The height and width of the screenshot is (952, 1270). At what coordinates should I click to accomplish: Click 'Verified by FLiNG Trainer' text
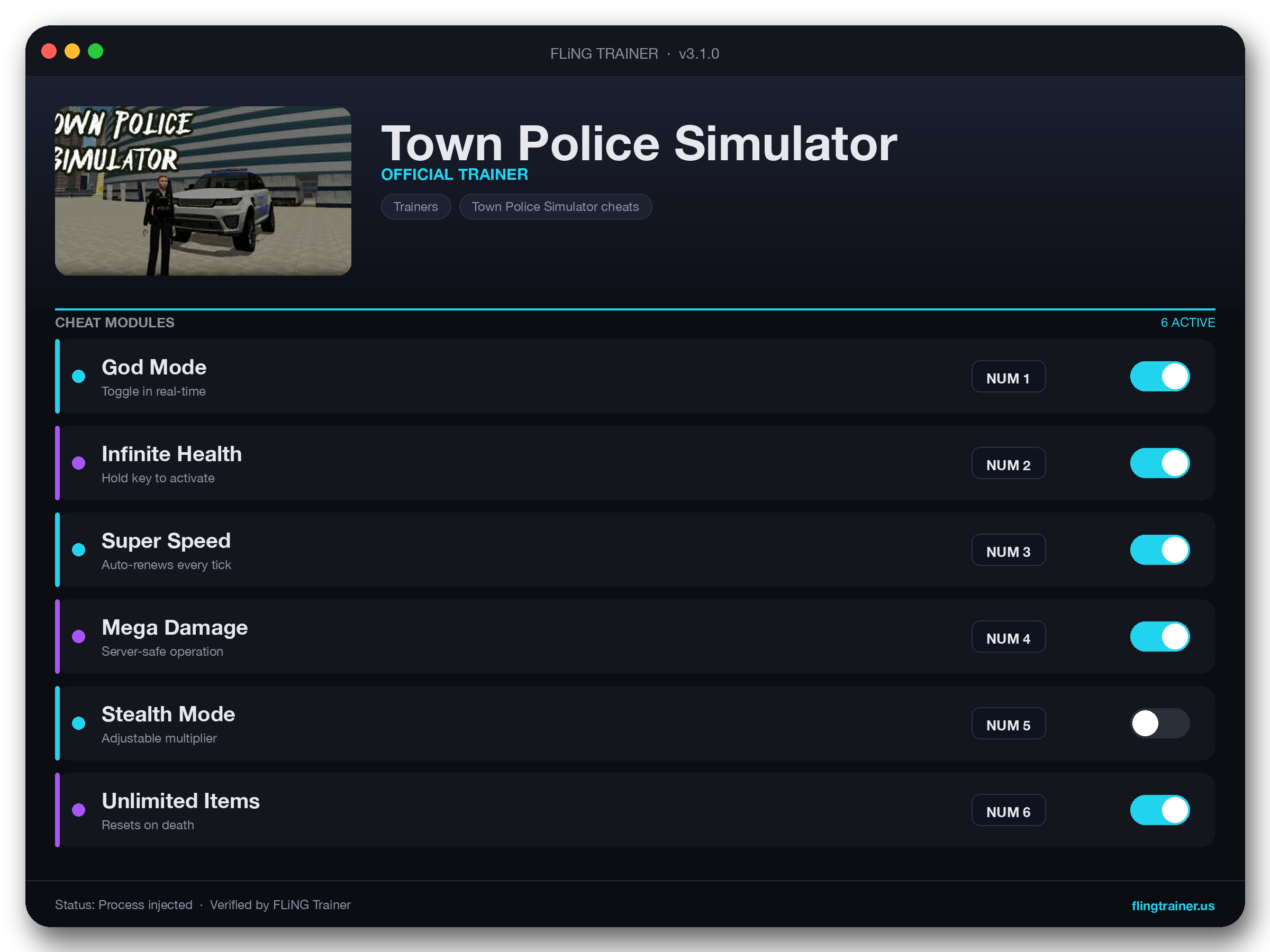pyautogui.click(x=279, y=904)
